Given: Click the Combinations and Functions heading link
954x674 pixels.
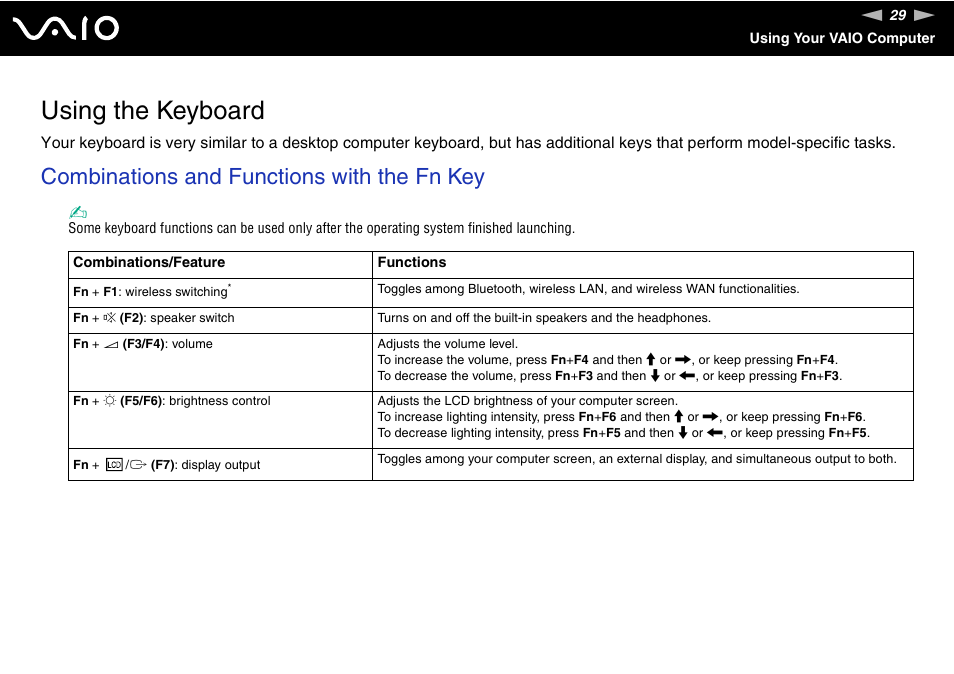Looking at the screenshot, I should 262,177.
